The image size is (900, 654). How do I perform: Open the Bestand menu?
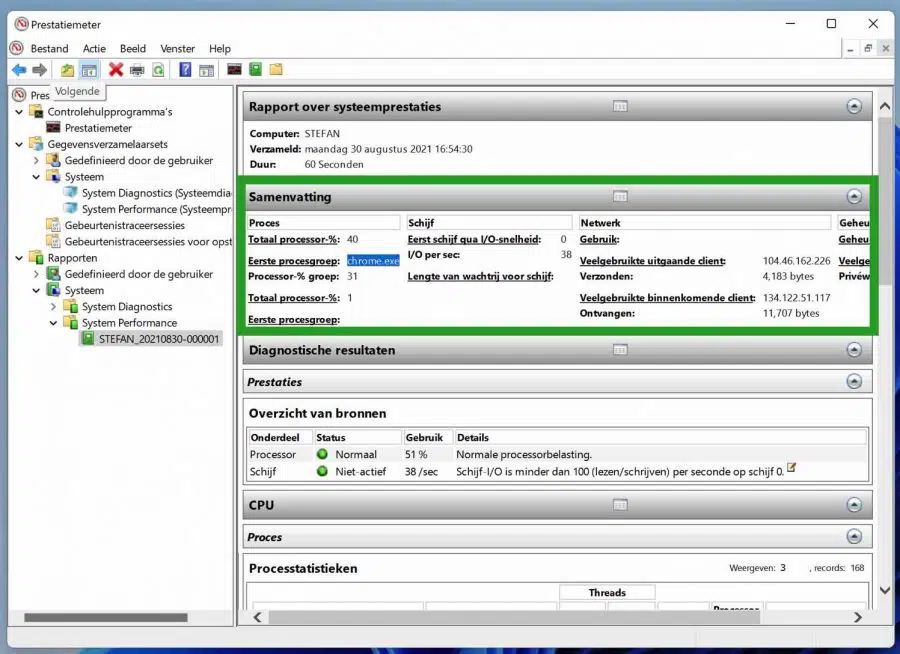coord(49,49)
